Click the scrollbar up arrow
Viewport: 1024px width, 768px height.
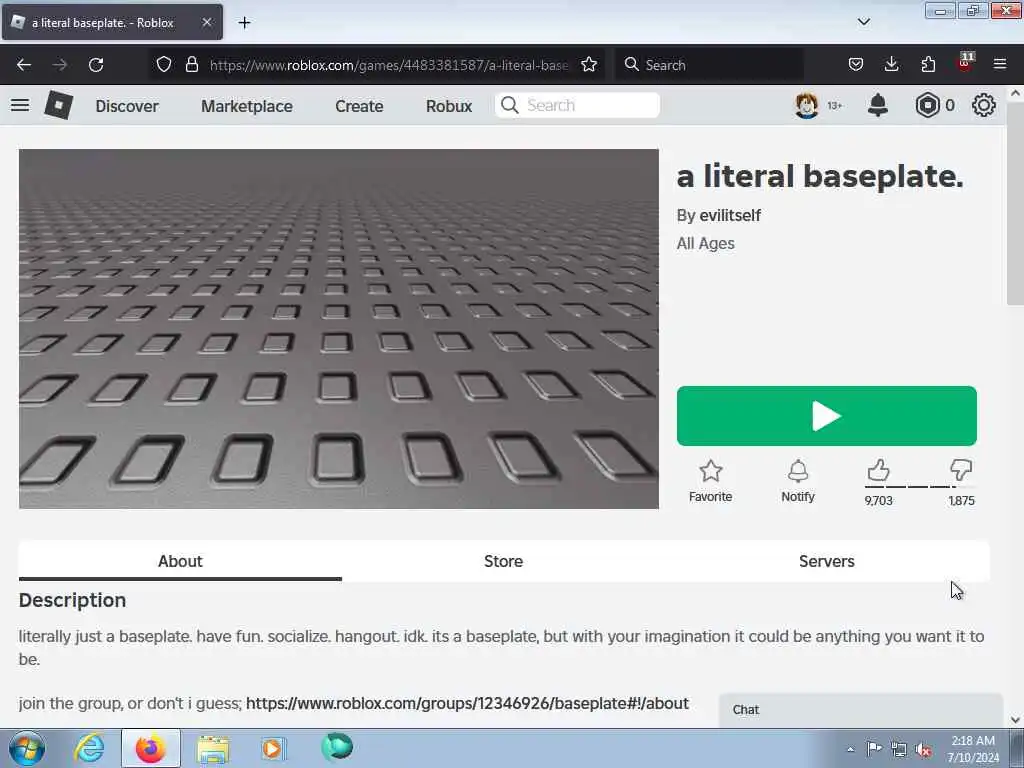(1015, 93)
